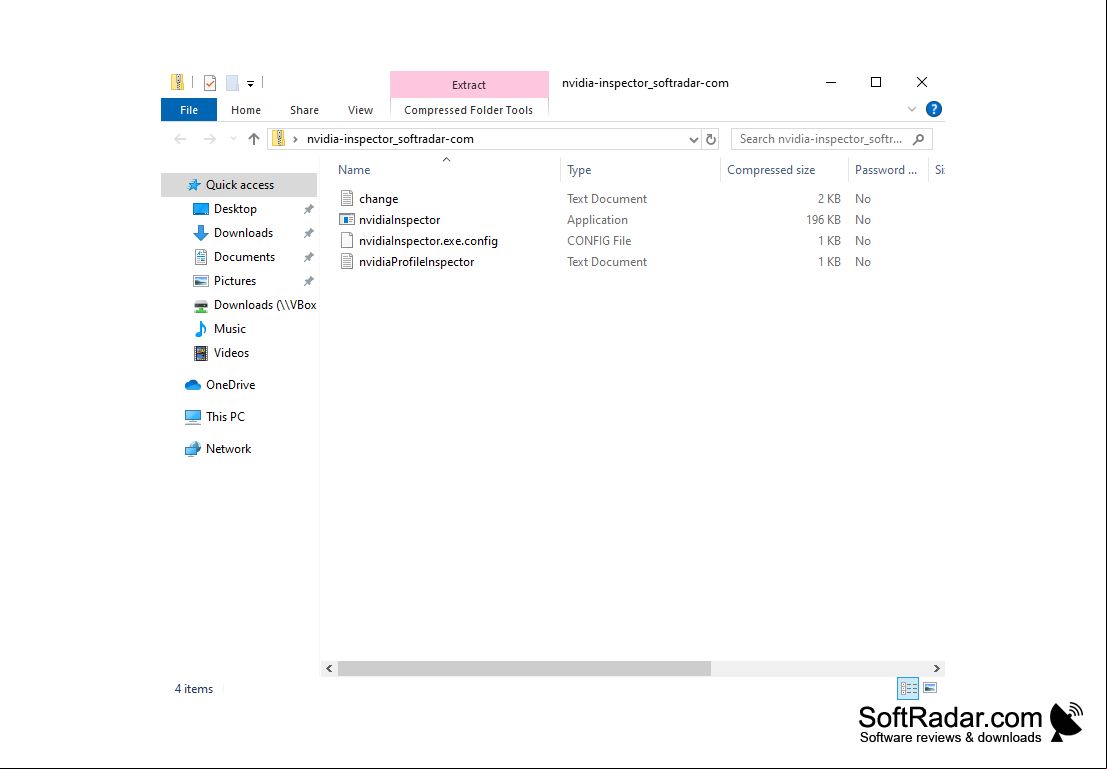The height and width of the screenshot is (769, 1107).
Task: Open the Downloads (\\VBox network share
Action: coord(265,305)
